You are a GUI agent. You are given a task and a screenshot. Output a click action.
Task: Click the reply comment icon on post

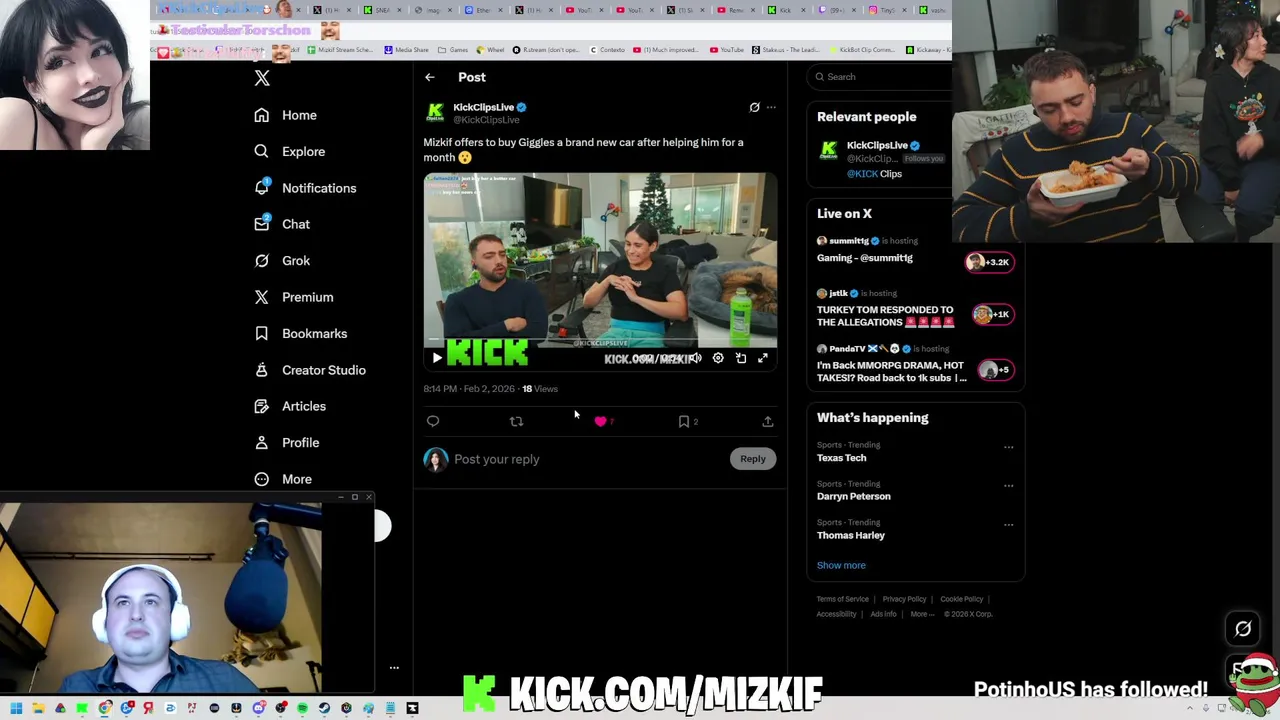[x=433, y=421]
